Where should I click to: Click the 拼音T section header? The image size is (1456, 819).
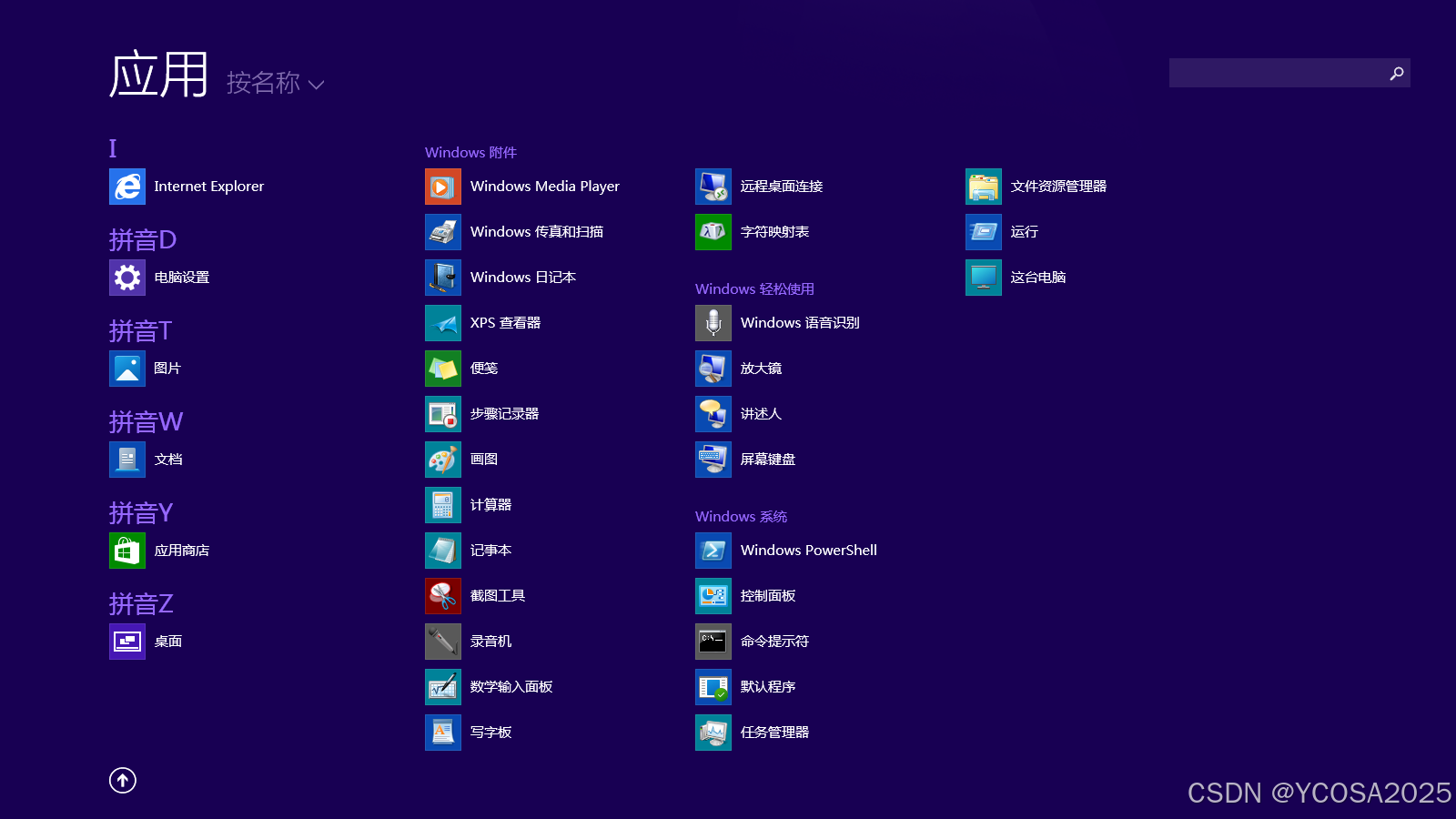coord(140,330)
